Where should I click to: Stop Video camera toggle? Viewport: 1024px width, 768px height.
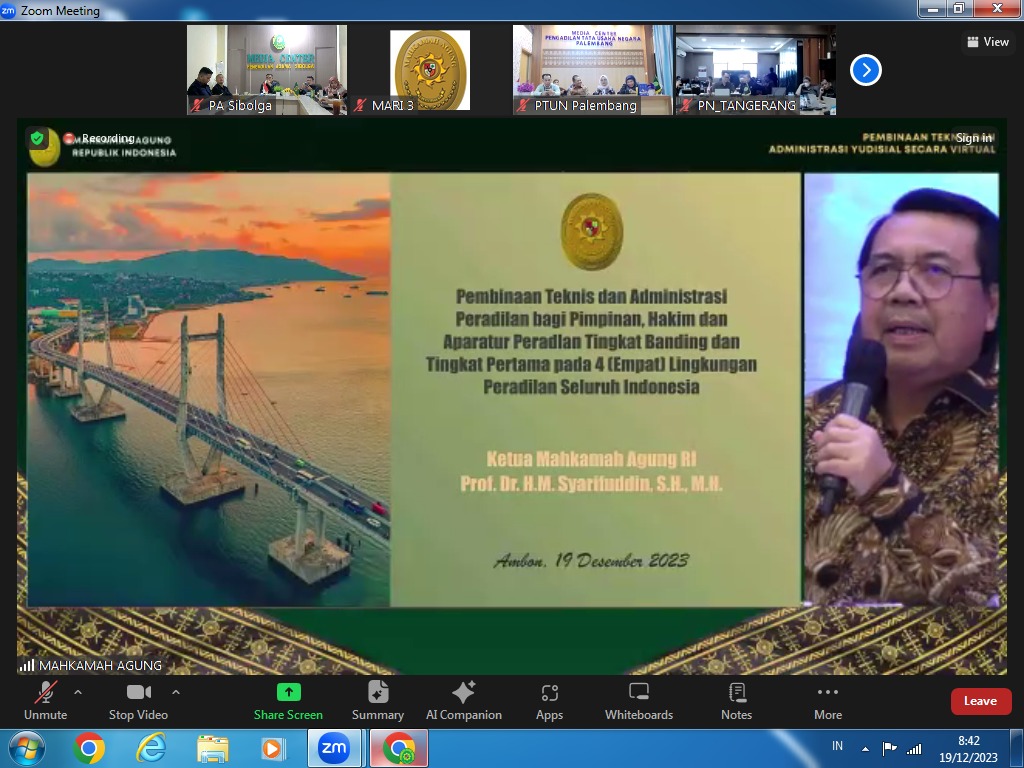click(x=138, y=700)
